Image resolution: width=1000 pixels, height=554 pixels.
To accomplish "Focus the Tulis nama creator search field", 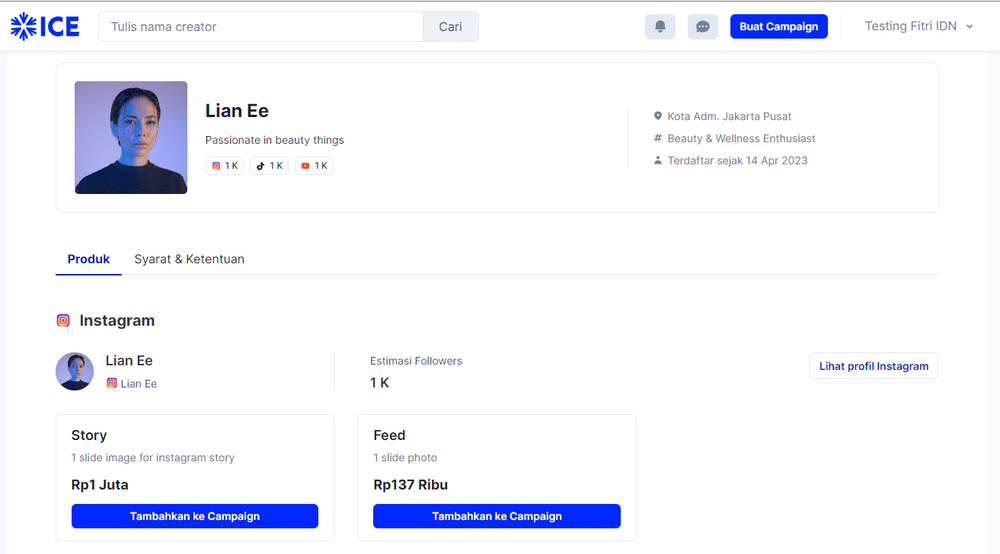I will pos(260,27).
